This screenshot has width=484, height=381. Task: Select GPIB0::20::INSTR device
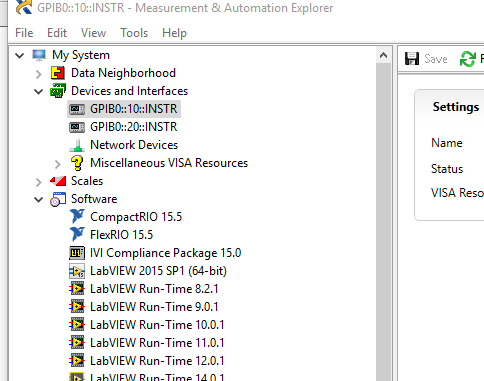[134, 127]
